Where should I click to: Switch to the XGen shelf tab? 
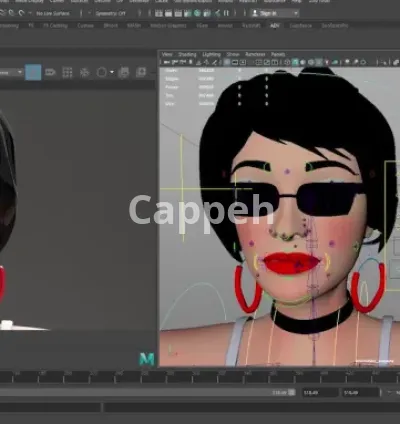pos(202,26)
